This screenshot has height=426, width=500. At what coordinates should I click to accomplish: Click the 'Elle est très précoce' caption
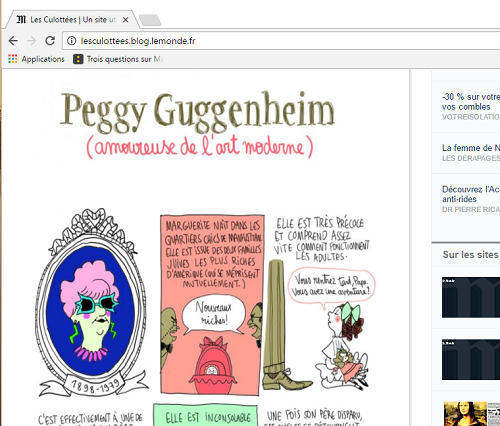point(321,239)
